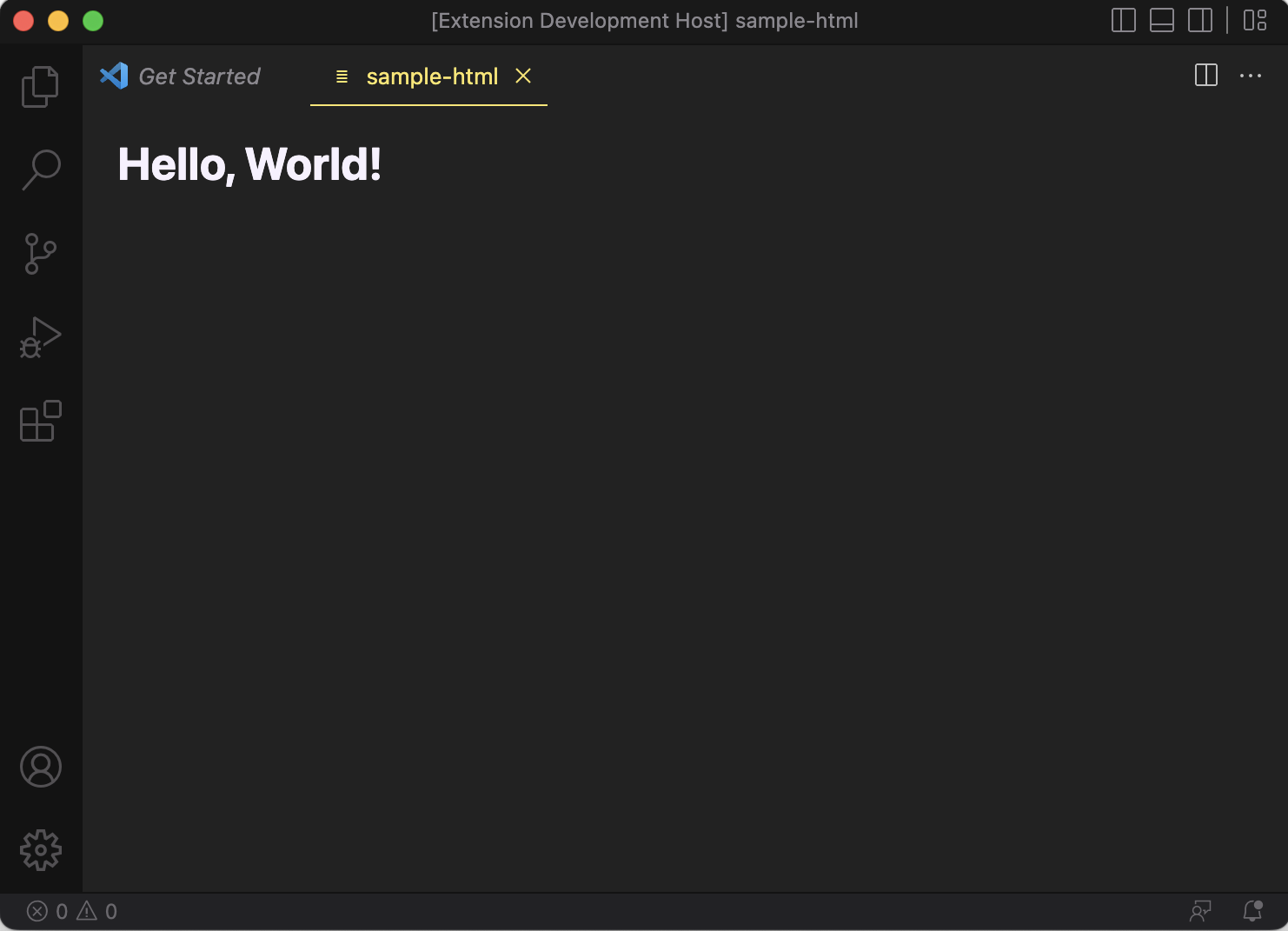Show errors and warnings in status bar

click(72, 911)
